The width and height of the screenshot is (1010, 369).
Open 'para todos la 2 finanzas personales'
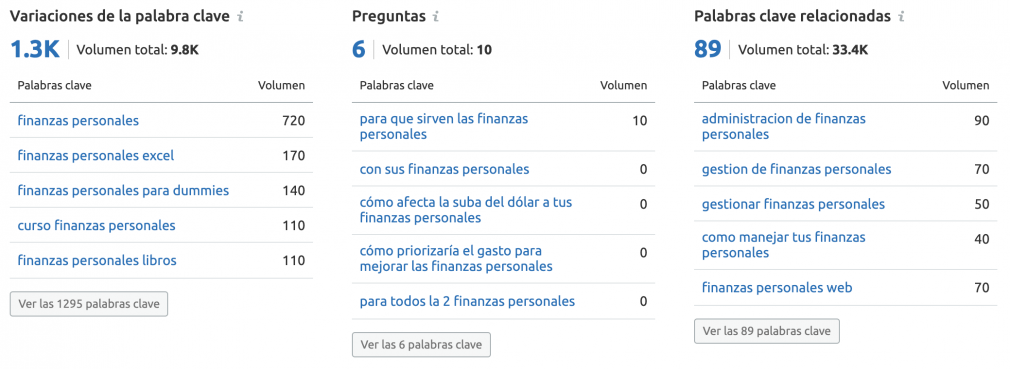click(x=467, y=301)
